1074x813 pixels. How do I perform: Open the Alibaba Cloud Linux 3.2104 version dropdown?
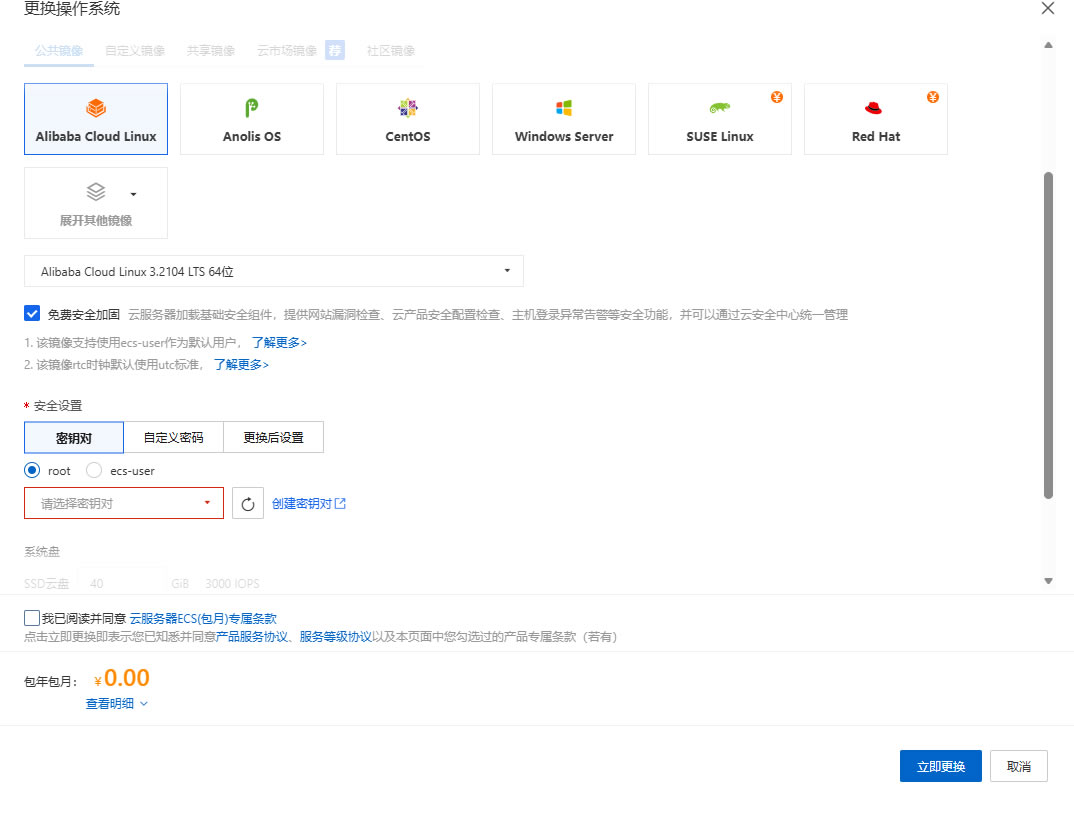pyautogui.click(x=274, y=271)
